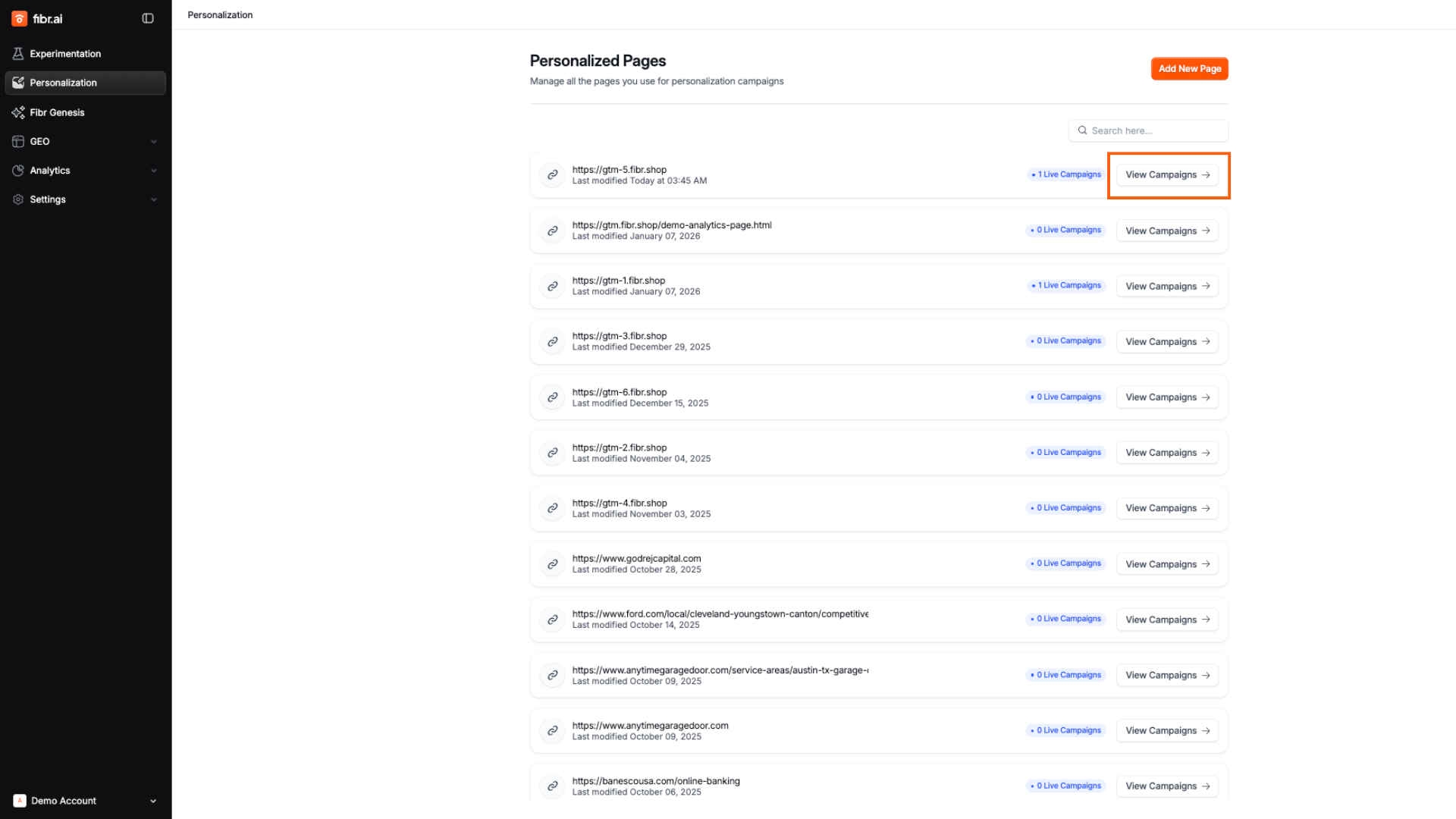Screen dimensions: 1456x819
Task: Go to Fibr Genesis section
Action: click(57, 112)
